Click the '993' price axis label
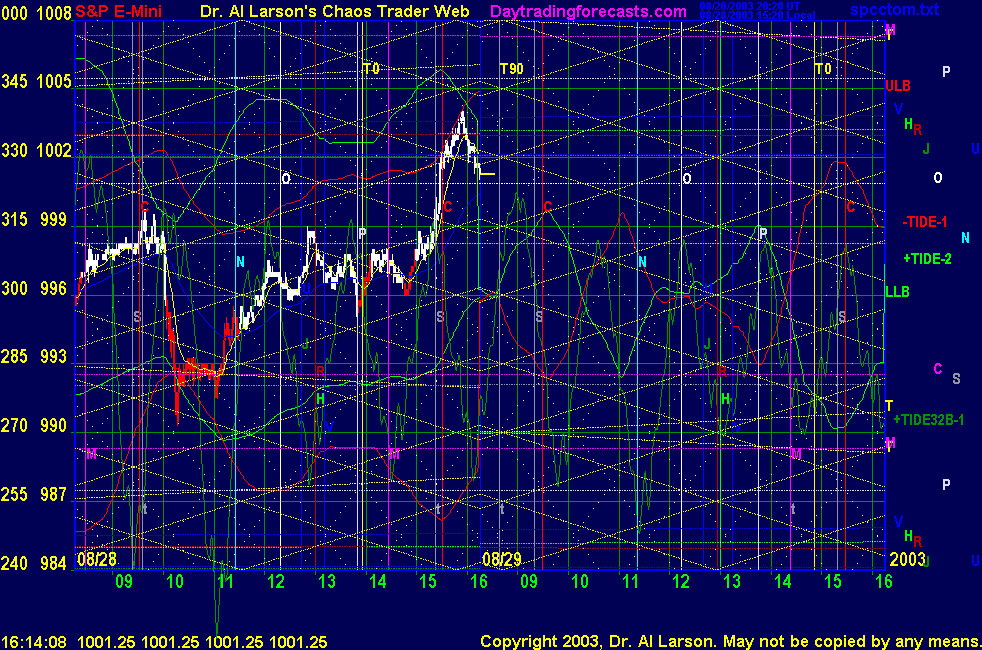This screenshot has width=982, height=650. pos(54,356)
